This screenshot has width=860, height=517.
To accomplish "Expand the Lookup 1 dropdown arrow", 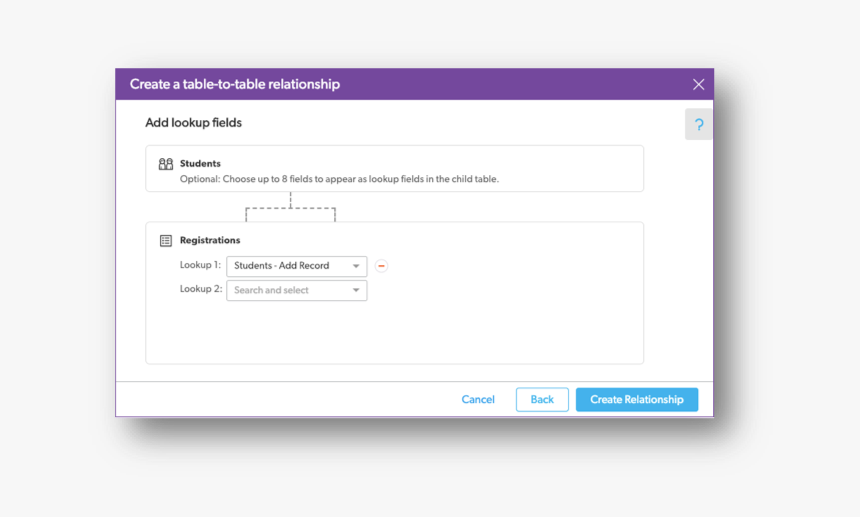I will [356, 266].
